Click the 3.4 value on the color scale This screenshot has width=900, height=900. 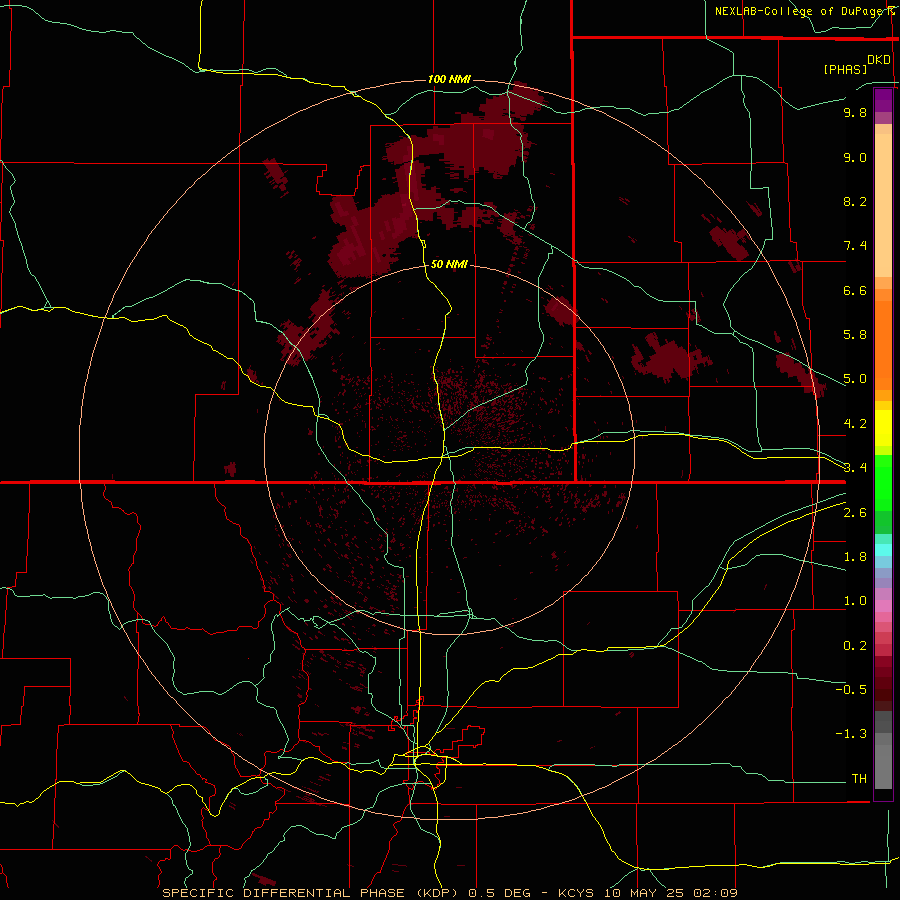[855, 468]
